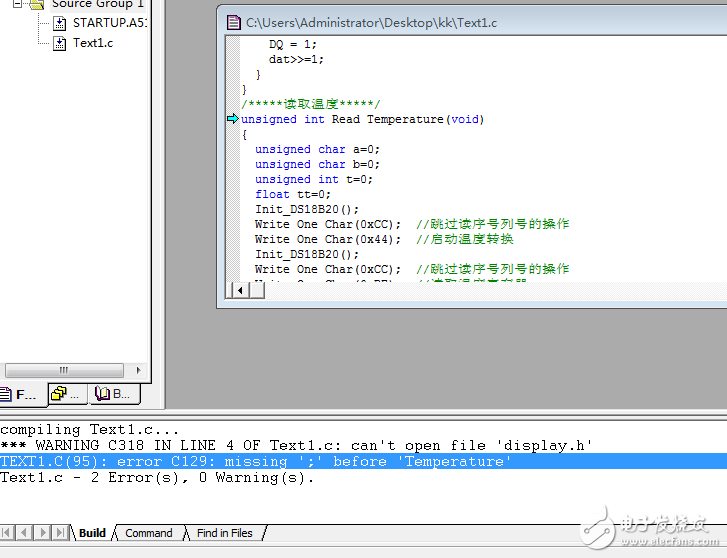
Task: Click the Text1.c file icon
Action: 59,44
